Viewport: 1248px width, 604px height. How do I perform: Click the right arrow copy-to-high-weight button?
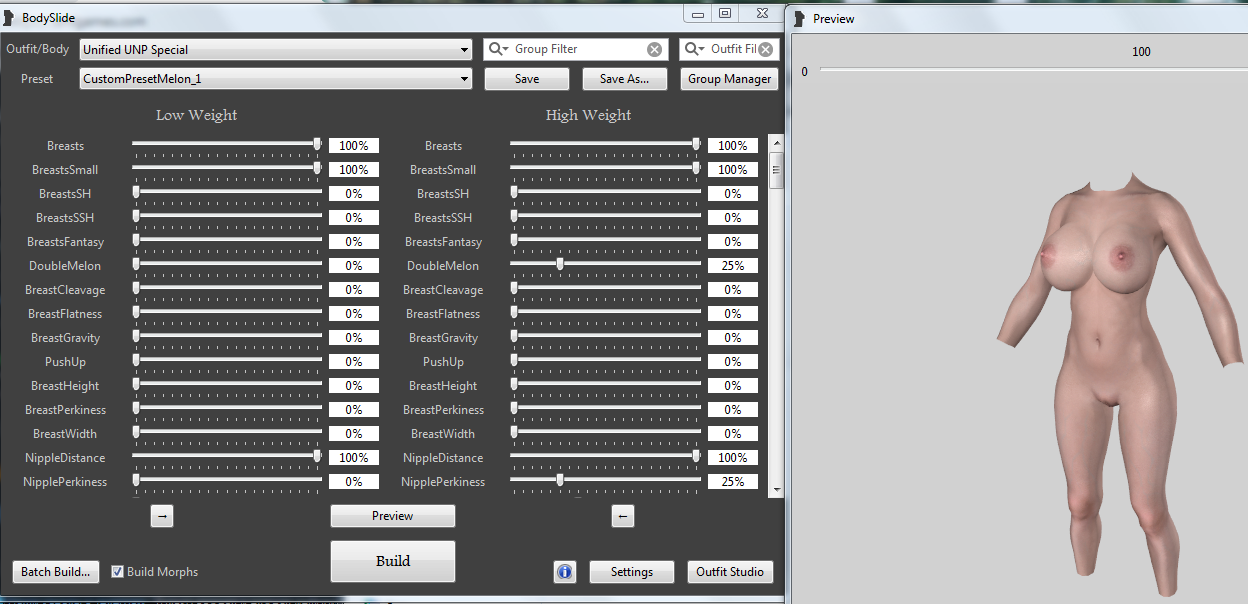click(x=162, y=516)
